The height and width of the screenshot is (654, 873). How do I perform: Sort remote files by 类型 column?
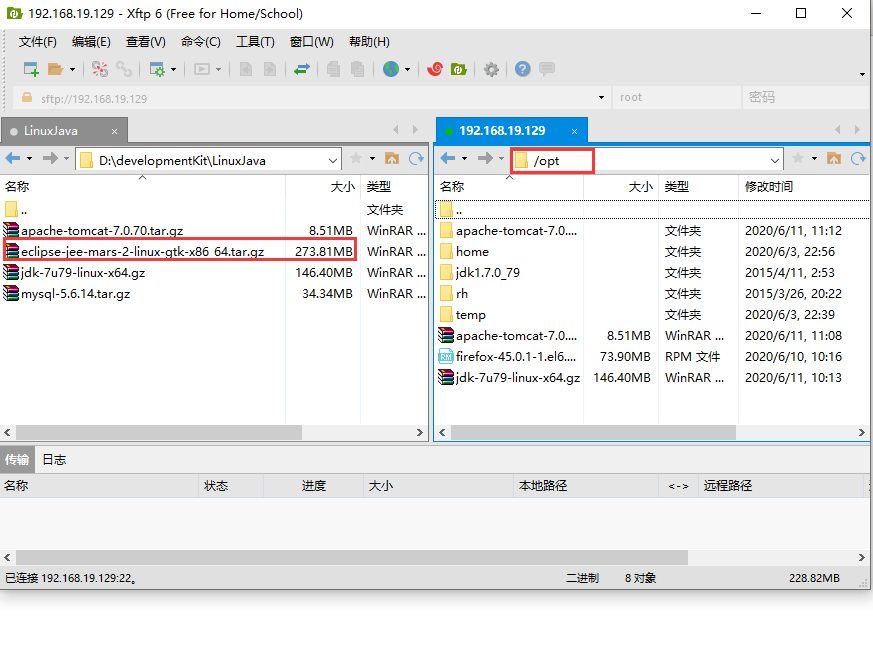coord(699,186)
